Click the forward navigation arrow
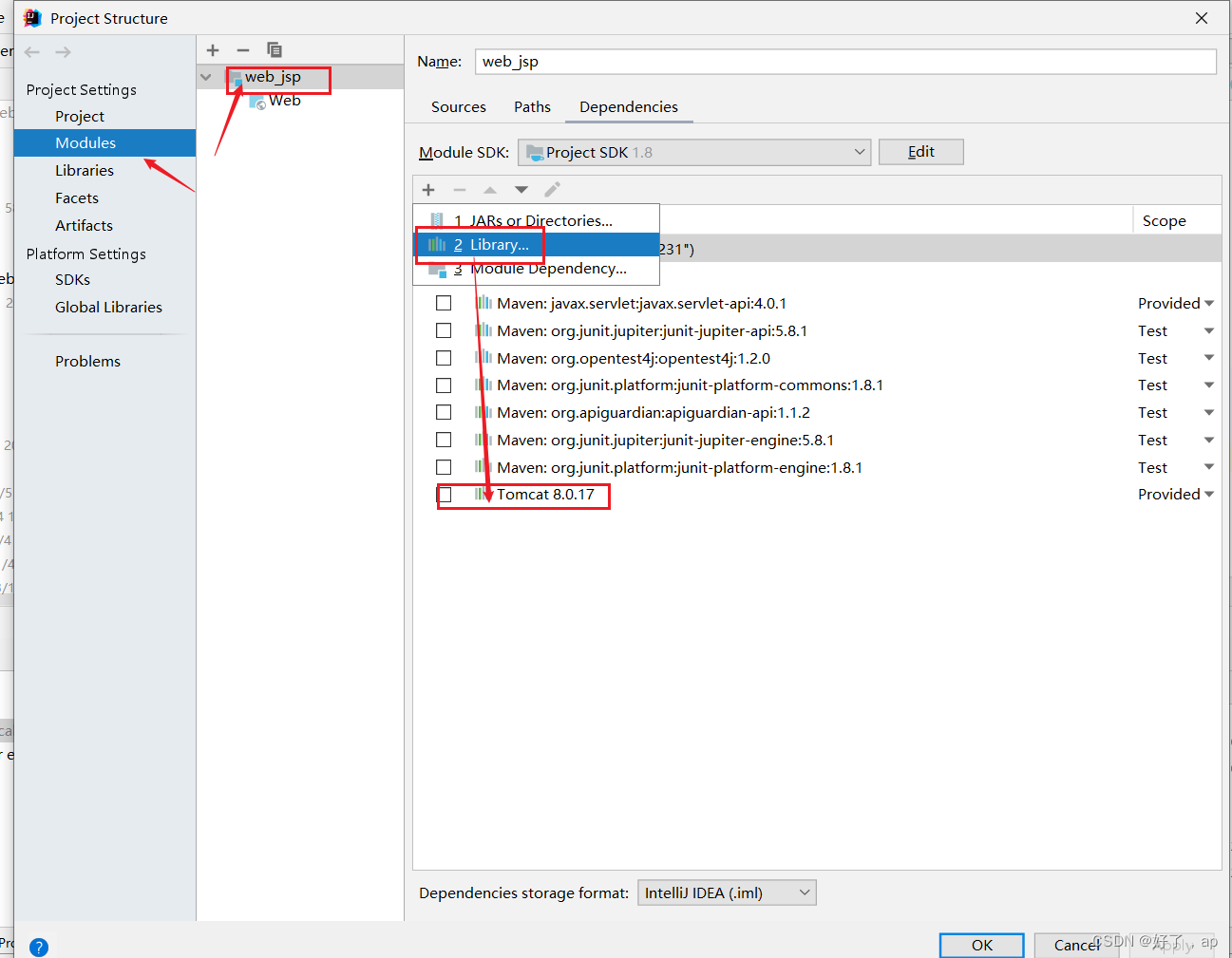This screenshot has height=958, width=1232. click(64, 52)
